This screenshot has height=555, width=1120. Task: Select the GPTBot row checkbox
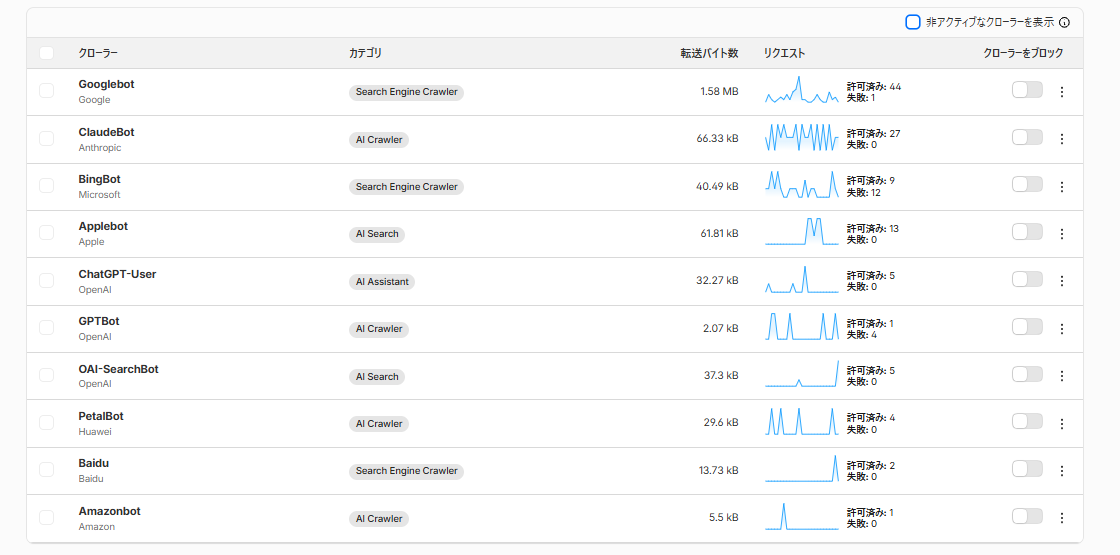46,328
